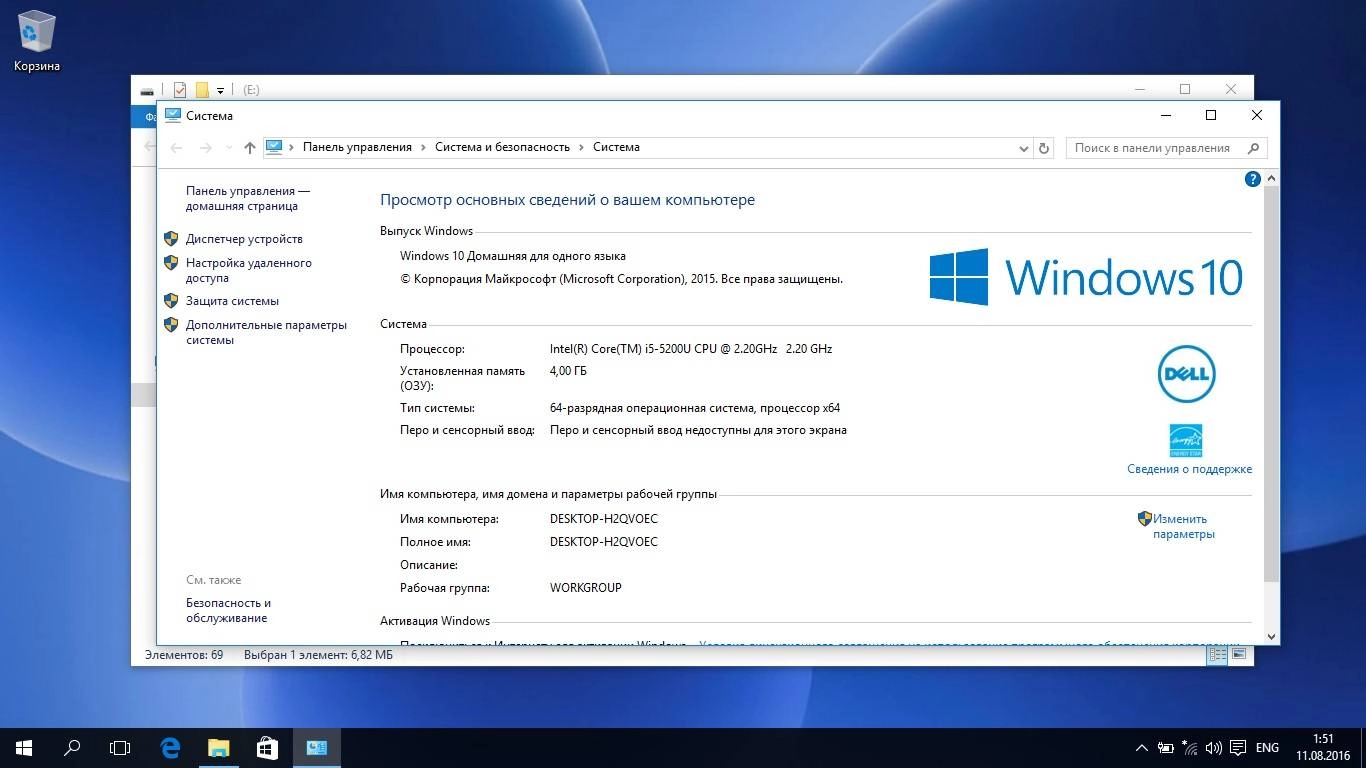Open the Recycle Bin (Корзина) desktop icon
1366x768 pixels.
coord(37,41)
